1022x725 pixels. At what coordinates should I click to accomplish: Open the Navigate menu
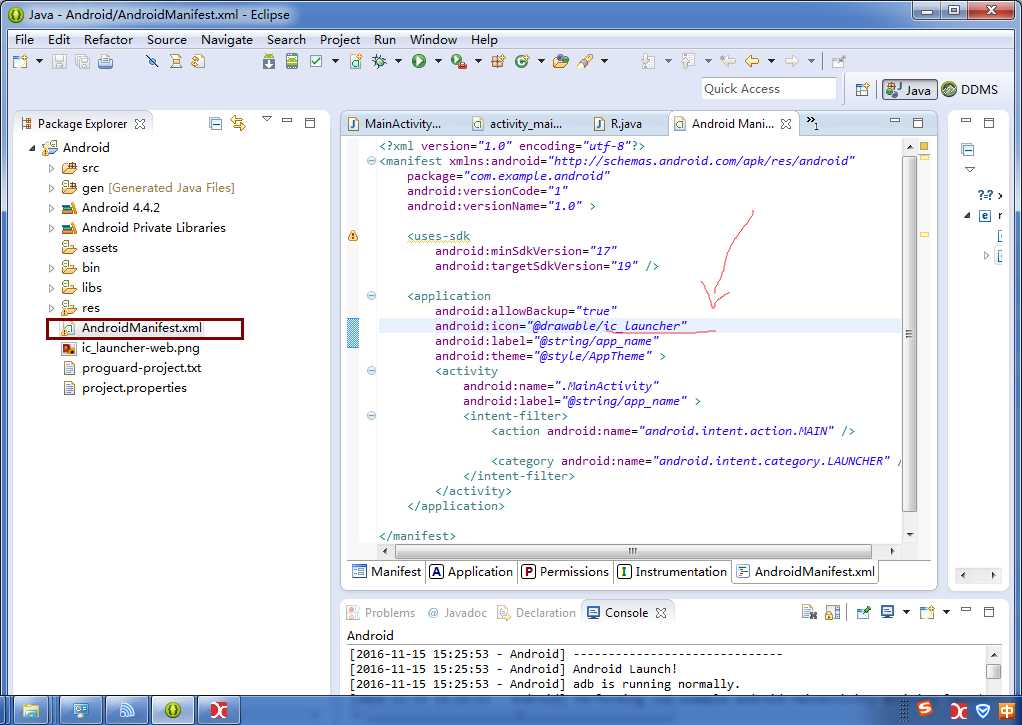click(227, 40)
